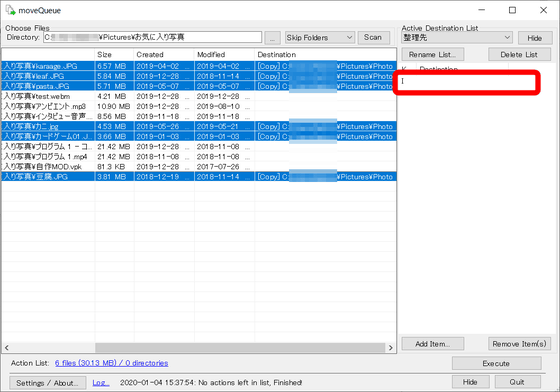Select the カニ.jpg file row
Screen dimensions: 560x392
[199, 126]
